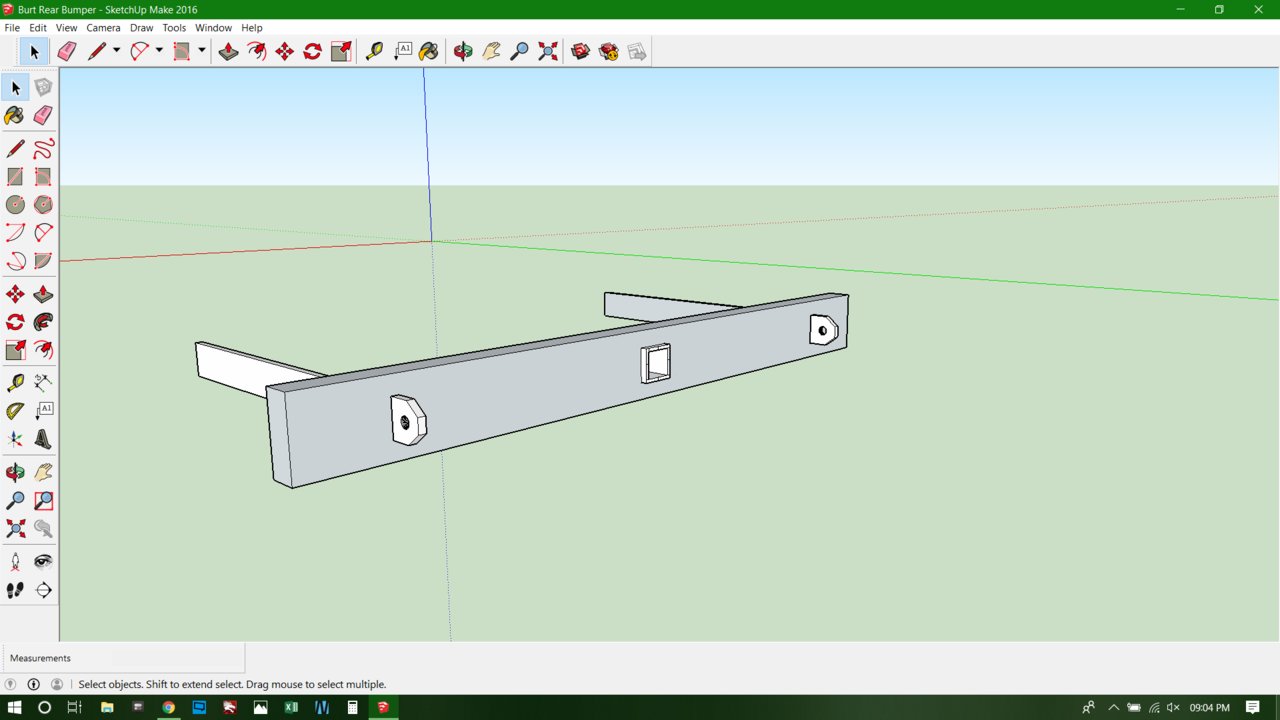This screenshot has width=1280, height=720.
Task: Expand the Line tool dropdown arrow
Action: (116, 51)
